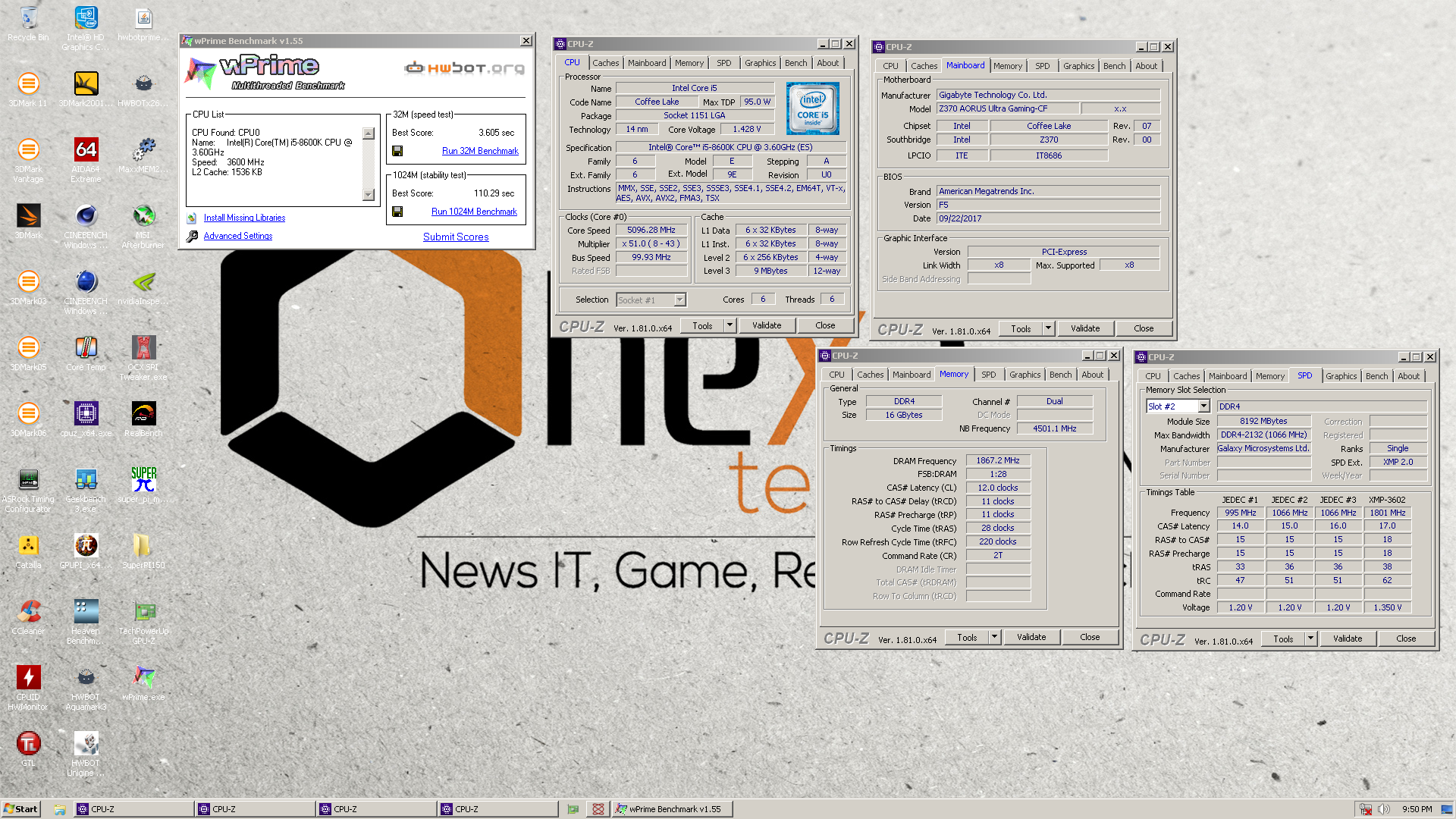The width and height of the screenshot is (1456, 819).
Task: Open Tools dropdown arrow in Memory window
Action: (x=994, y=637)
